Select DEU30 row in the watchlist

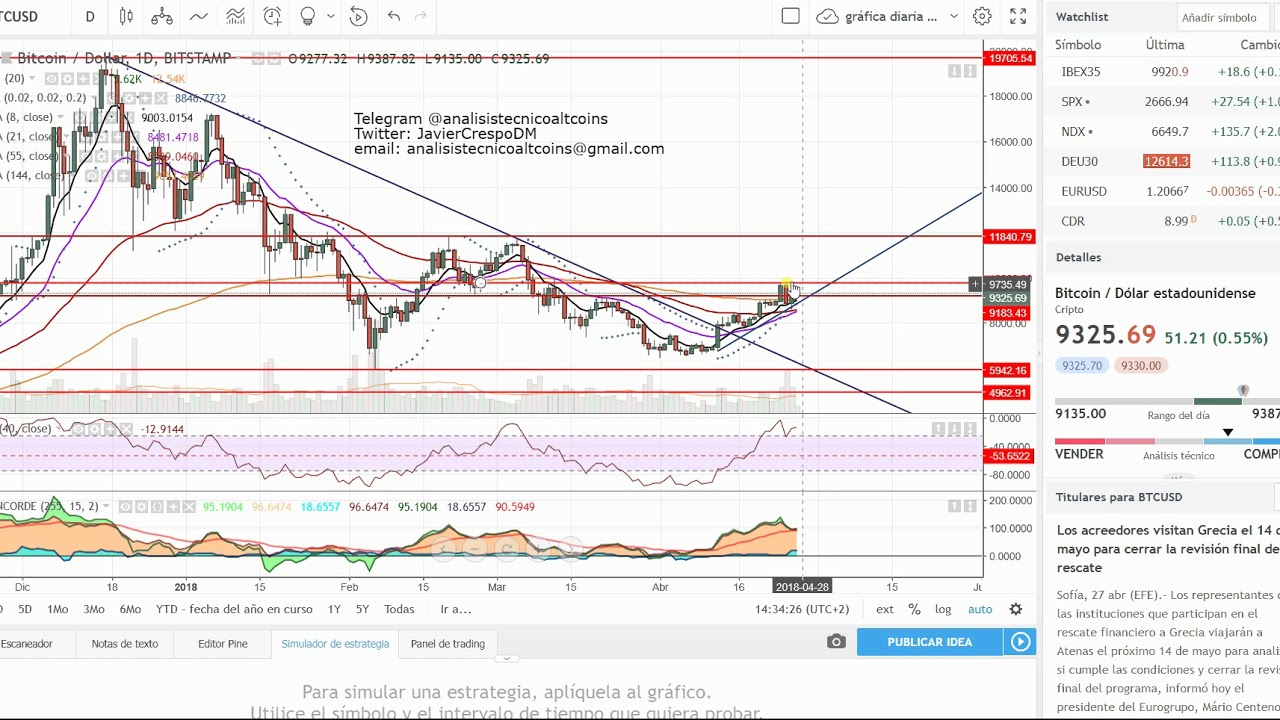[1165, 161]
